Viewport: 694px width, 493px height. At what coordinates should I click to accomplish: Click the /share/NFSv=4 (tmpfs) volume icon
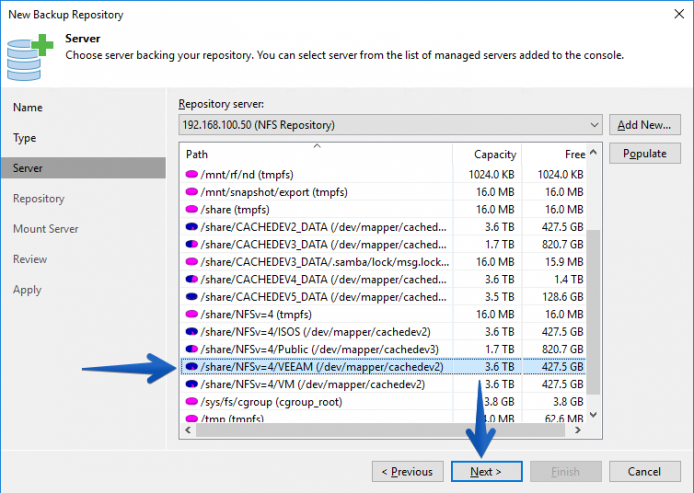point(191,314)
